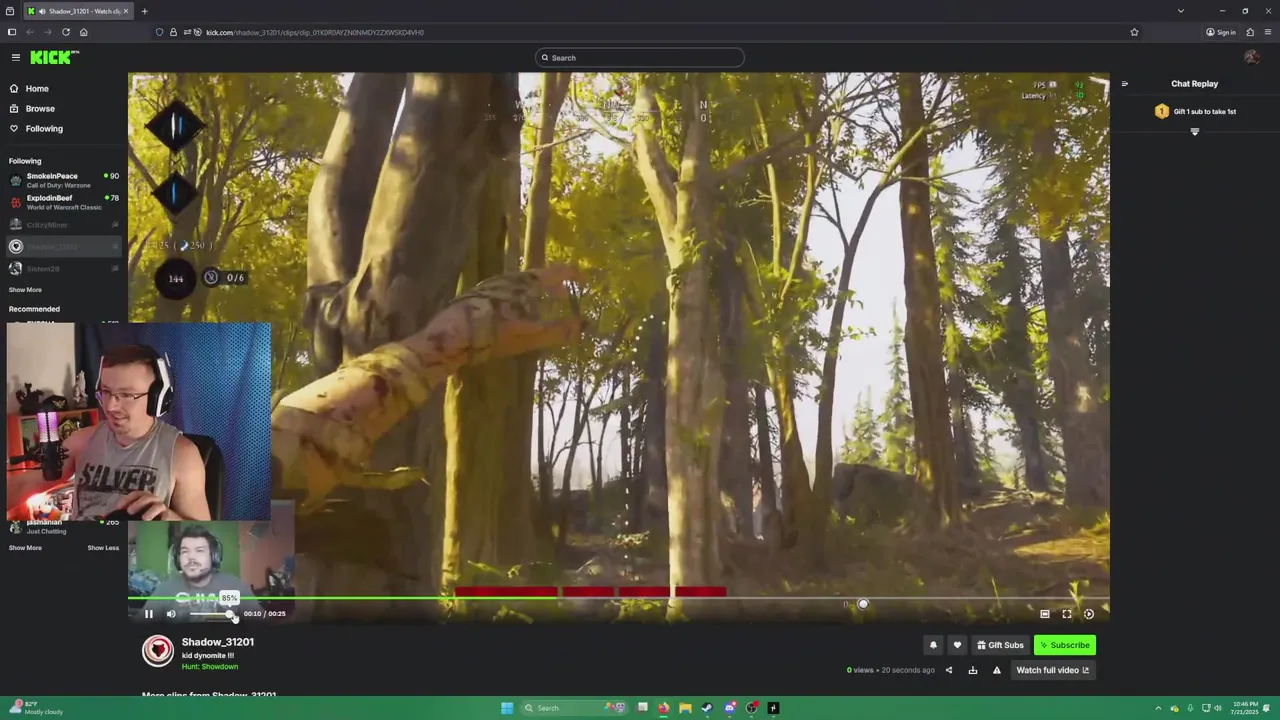
Task: Open a new browser tab
Action: [x=144, y=11]
